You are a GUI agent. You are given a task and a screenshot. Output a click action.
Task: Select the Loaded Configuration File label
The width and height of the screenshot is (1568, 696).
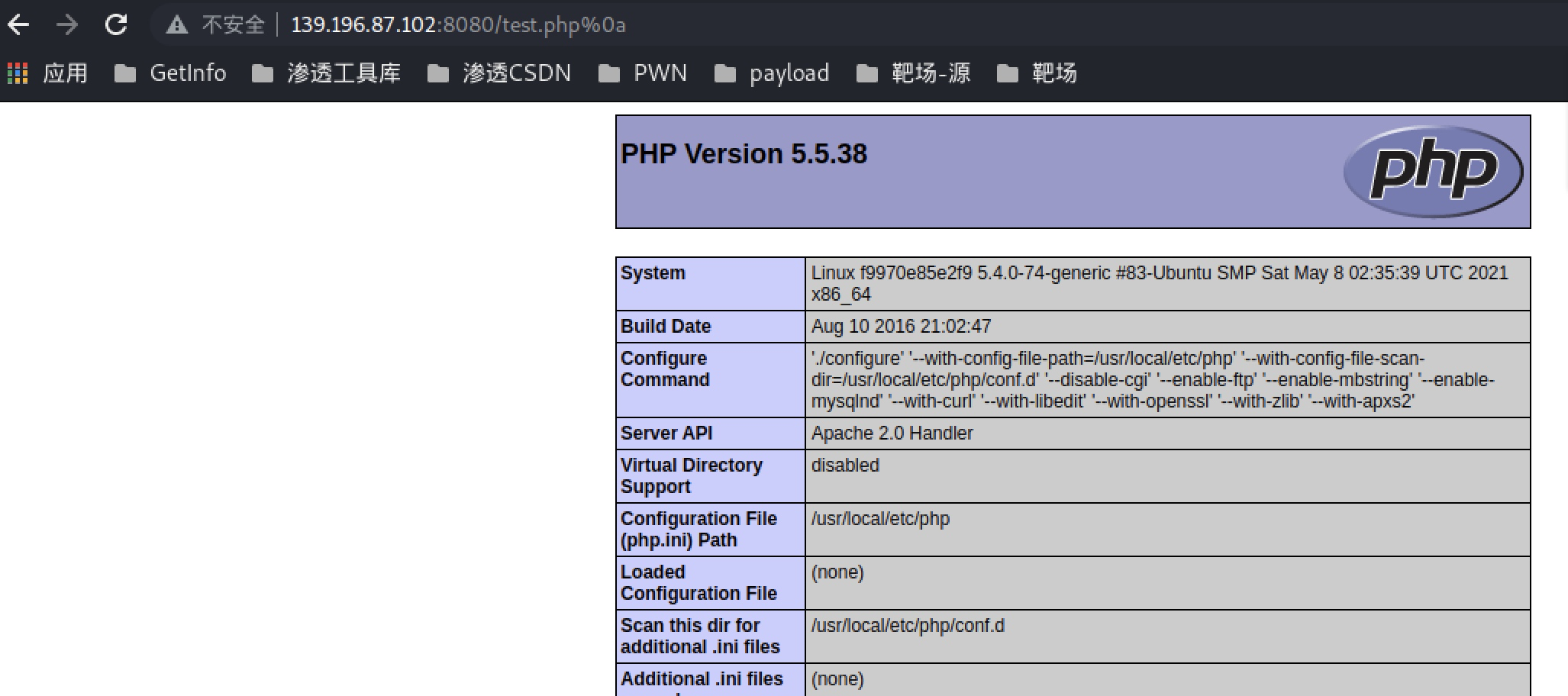click(699, 583)
